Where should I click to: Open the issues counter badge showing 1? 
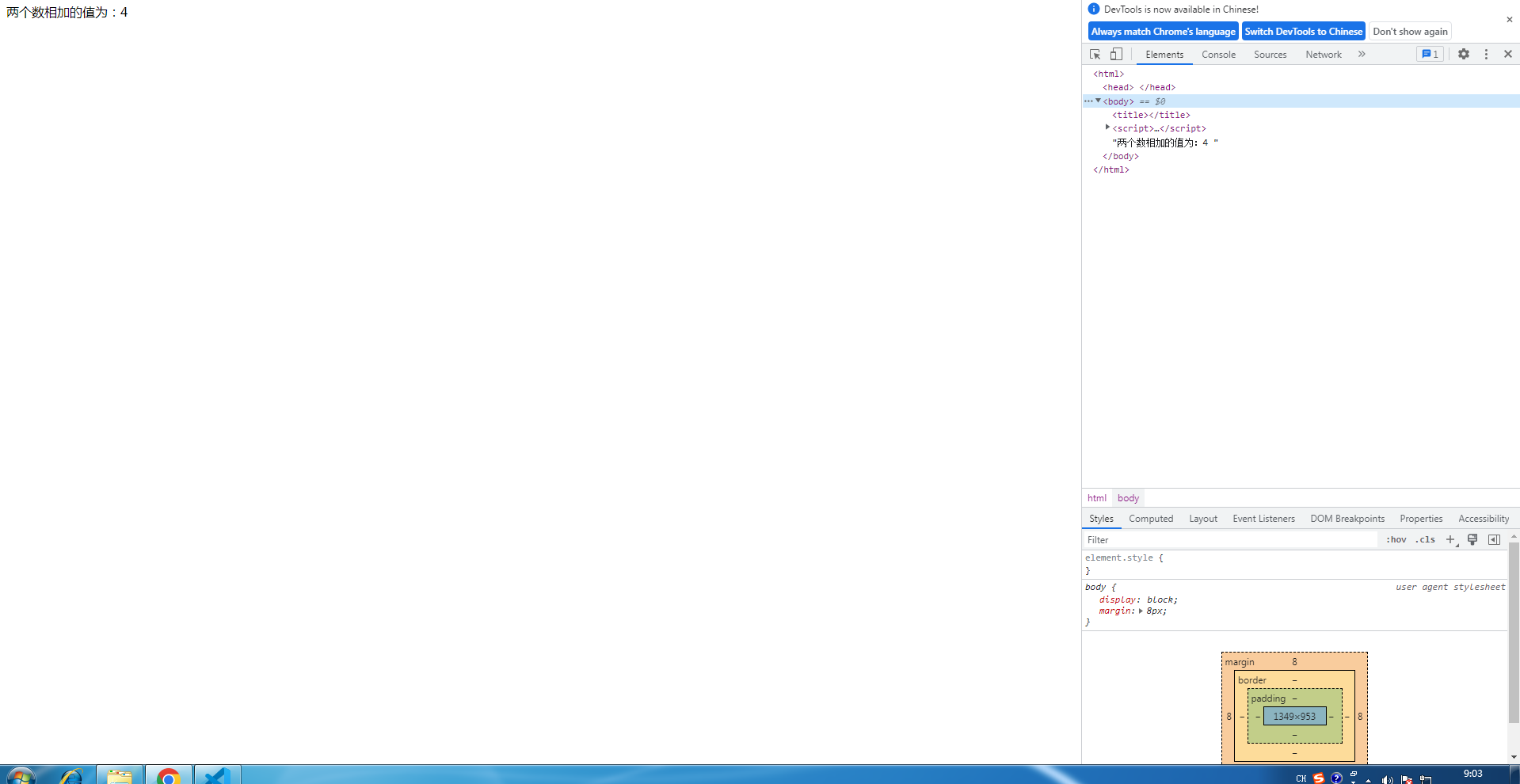pos(1430,55)
